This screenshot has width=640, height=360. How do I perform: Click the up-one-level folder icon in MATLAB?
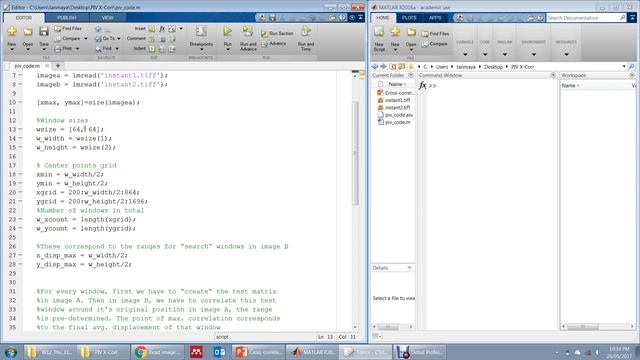pyautogui.click(x=393, y=67)
